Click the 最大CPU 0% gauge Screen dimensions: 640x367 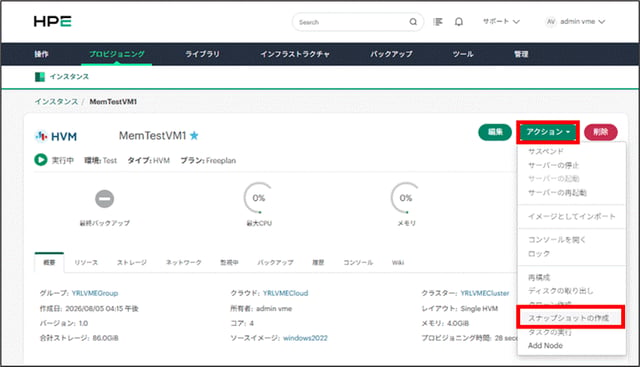259,198
